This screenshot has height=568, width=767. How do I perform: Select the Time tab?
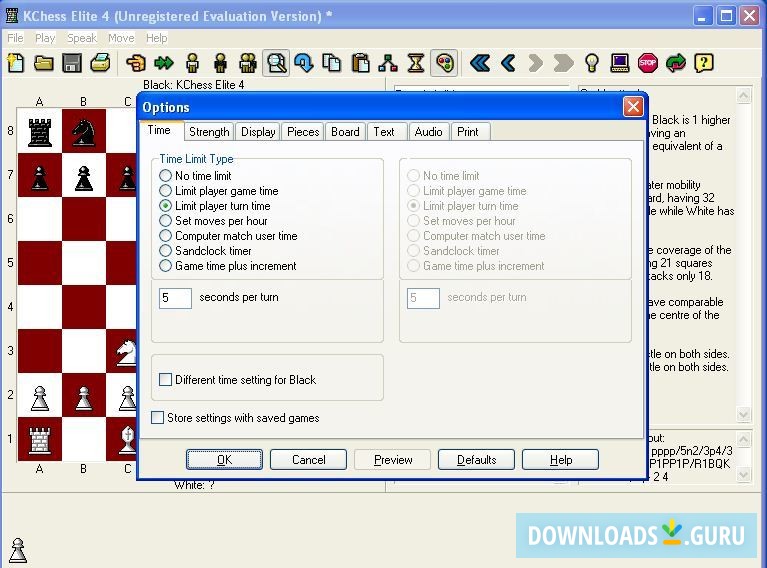(159, 131)
